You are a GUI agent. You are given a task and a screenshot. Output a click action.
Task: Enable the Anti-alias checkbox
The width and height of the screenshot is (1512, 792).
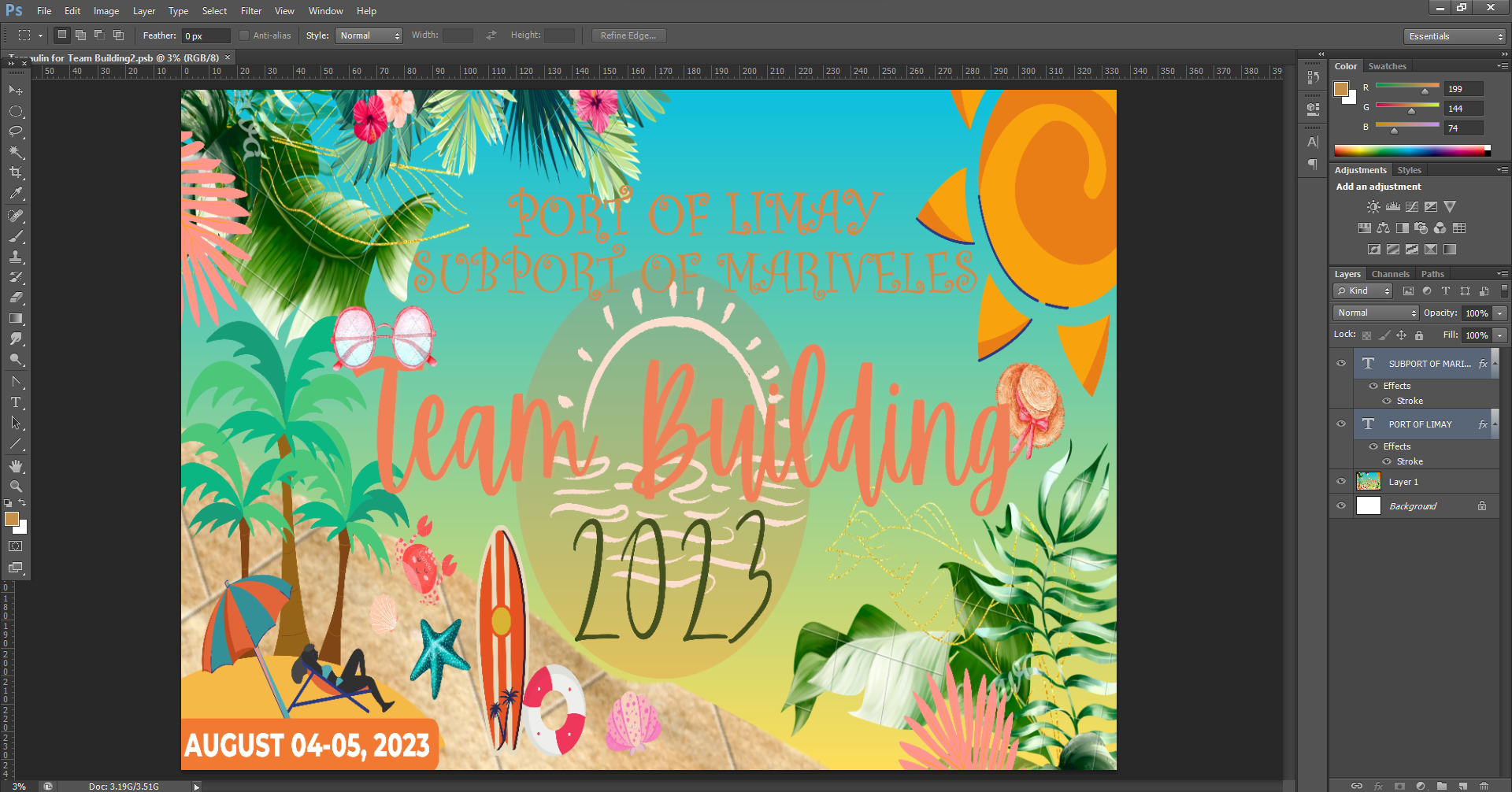tap(244, 35)
